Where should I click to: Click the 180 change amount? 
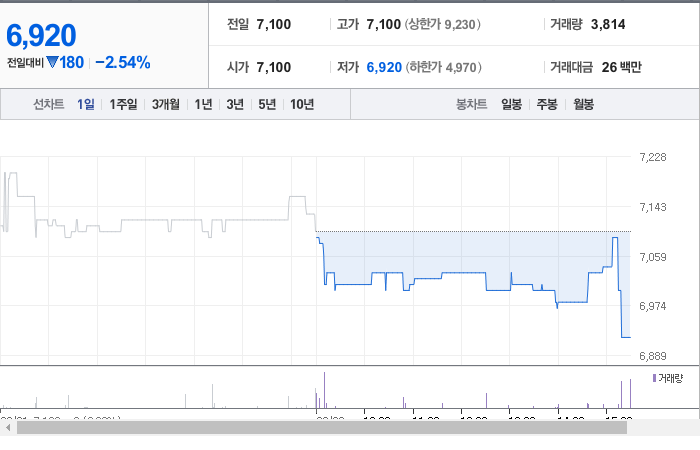click(72, 62)
